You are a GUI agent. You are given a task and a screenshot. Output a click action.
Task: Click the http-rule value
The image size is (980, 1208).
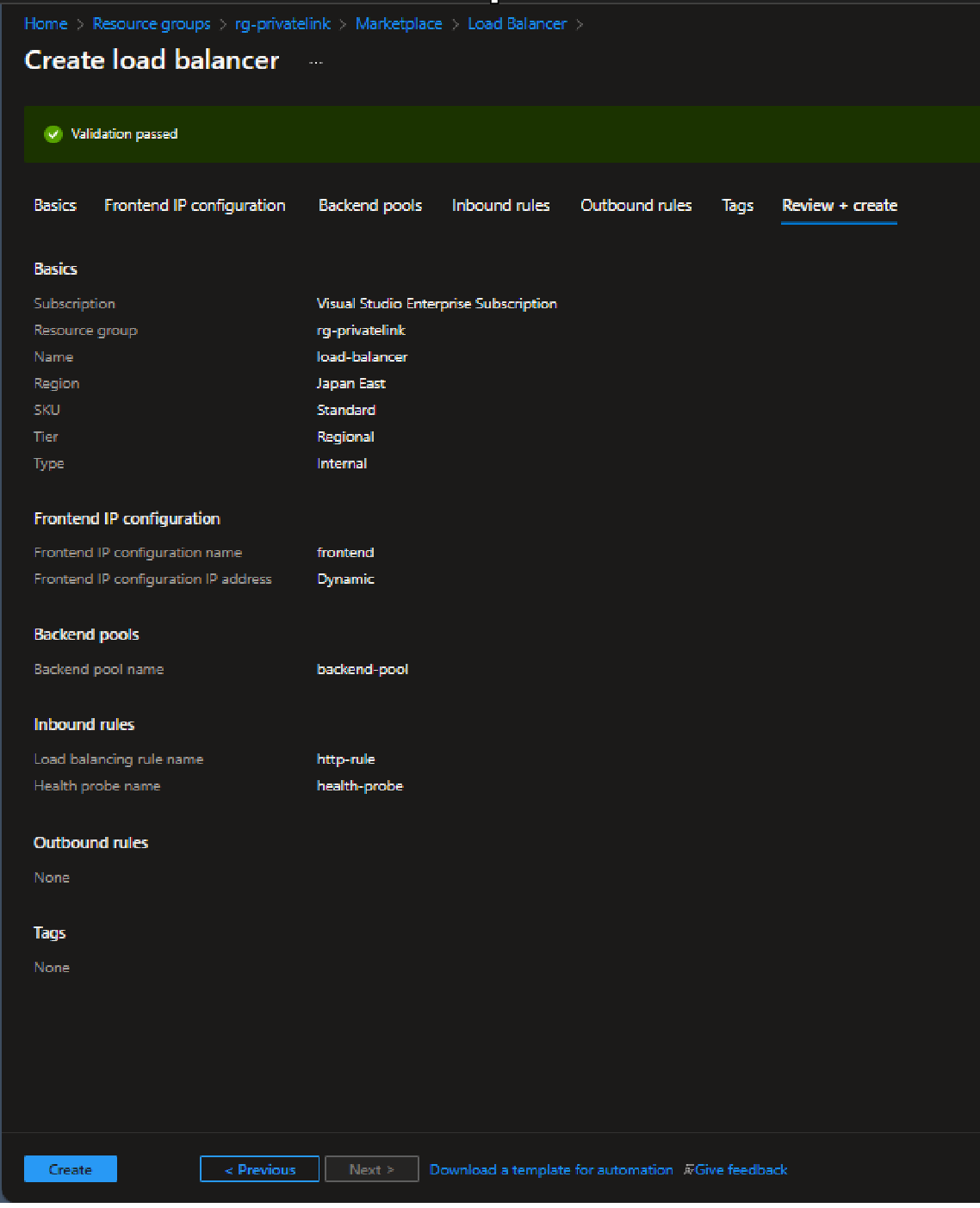[346, 759]
